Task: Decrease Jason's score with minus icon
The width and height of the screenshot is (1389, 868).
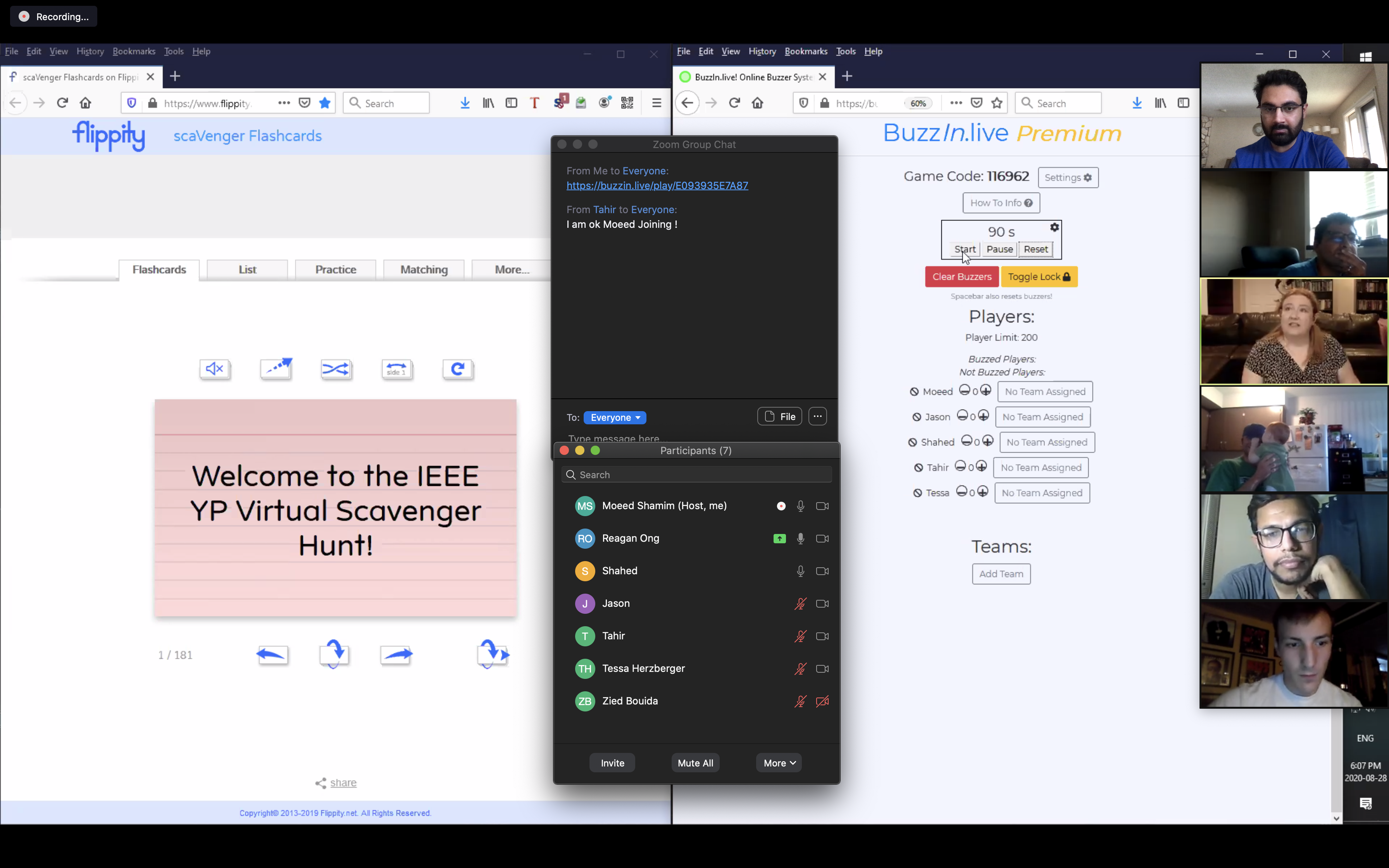Action: click(x=962, y=416)
